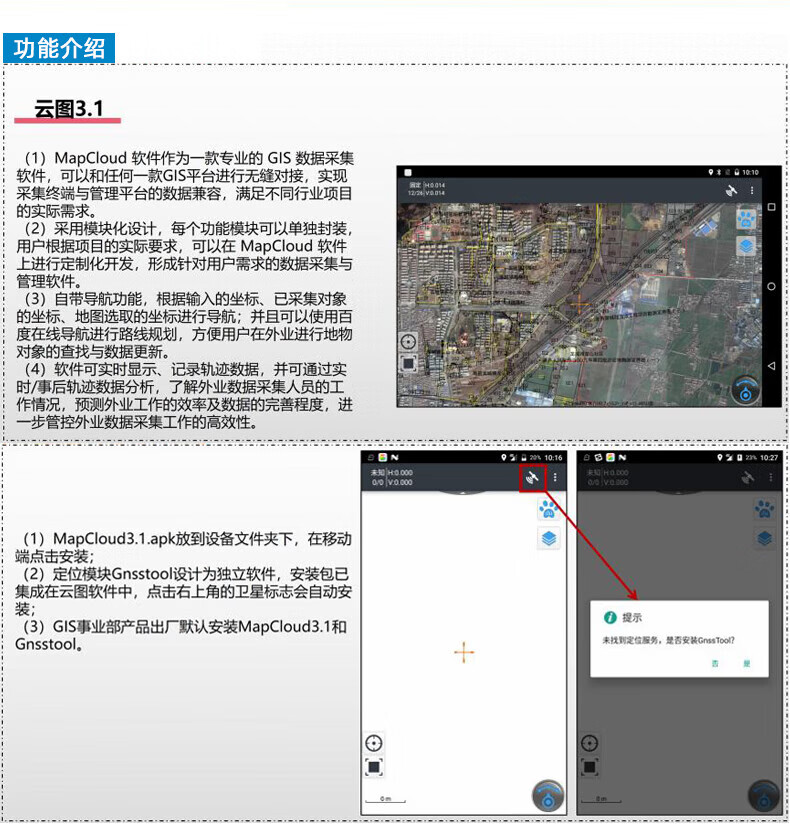Tap the full-extent square icon on the tablet map
This screenshot has height=830, width=790.
[409, 364]
